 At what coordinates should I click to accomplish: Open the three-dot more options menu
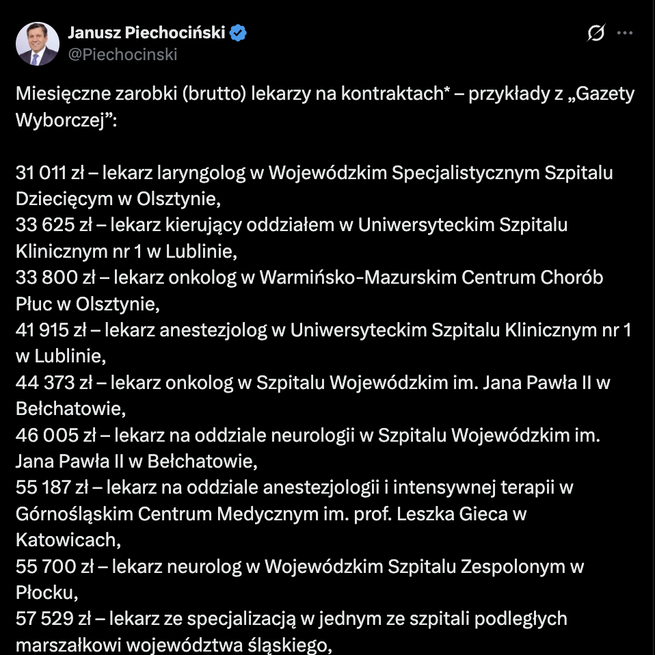(x=625, y=33)
